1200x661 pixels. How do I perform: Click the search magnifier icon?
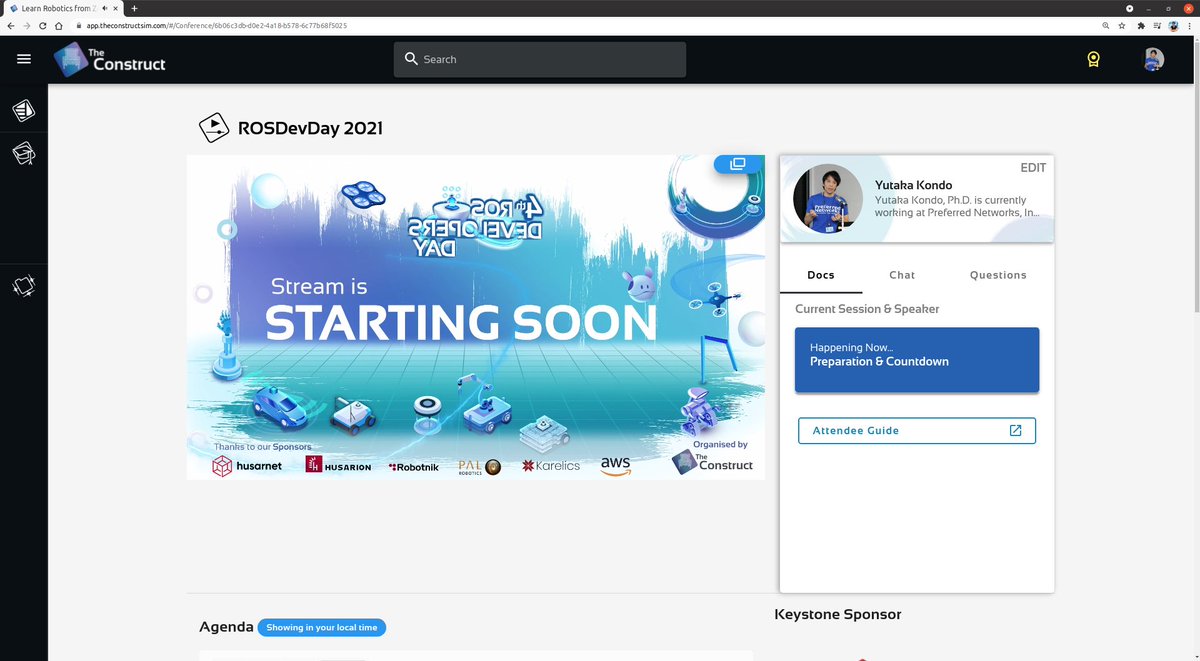pos(412,59)
